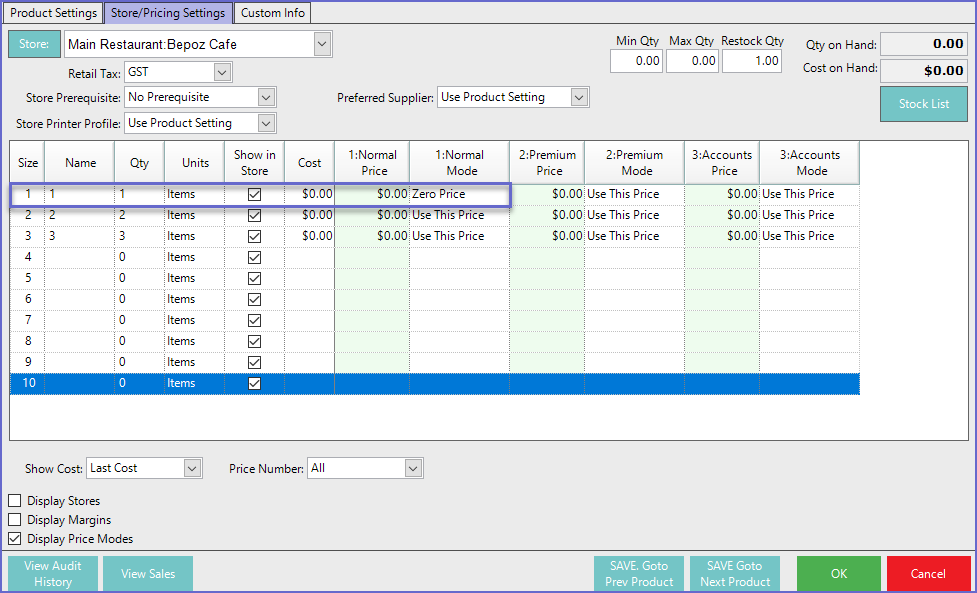
Task: Switch to the Product Settings tab
Action: click(x=53, y=13)
